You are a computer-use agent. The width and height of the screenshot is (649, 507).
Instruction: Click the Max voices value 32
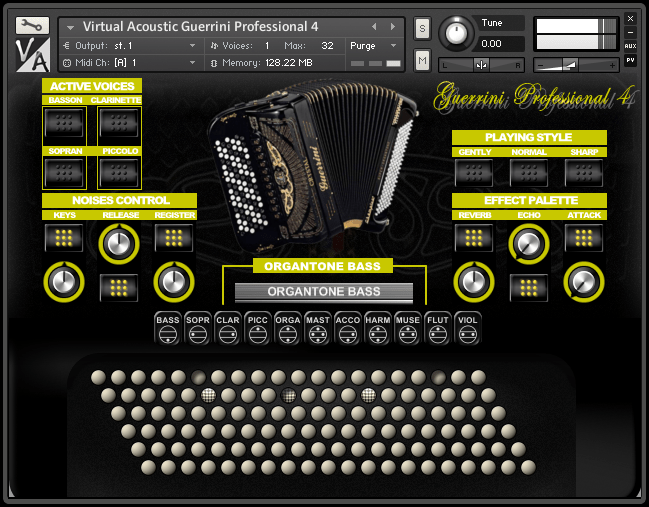click(x=327, y=46)
